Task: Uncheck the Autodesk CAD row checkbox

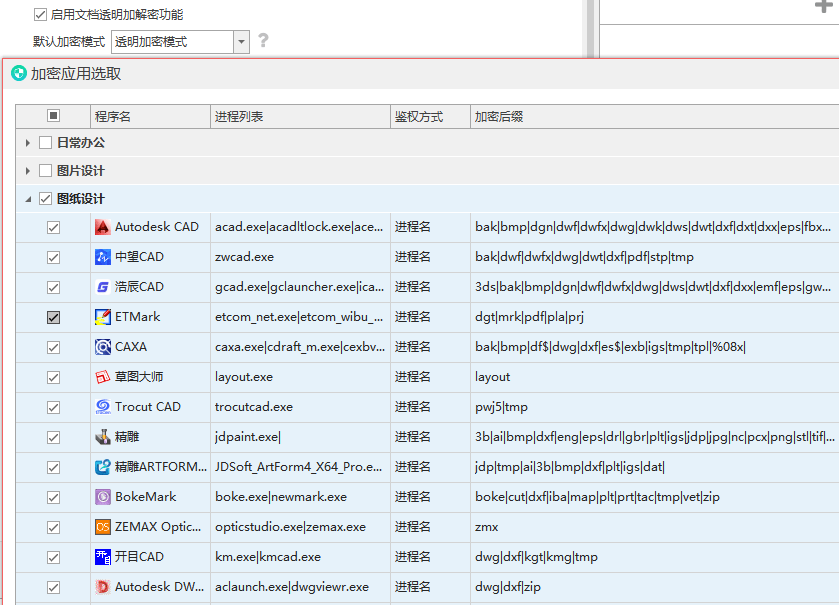Action: click(x=54, y=227)
